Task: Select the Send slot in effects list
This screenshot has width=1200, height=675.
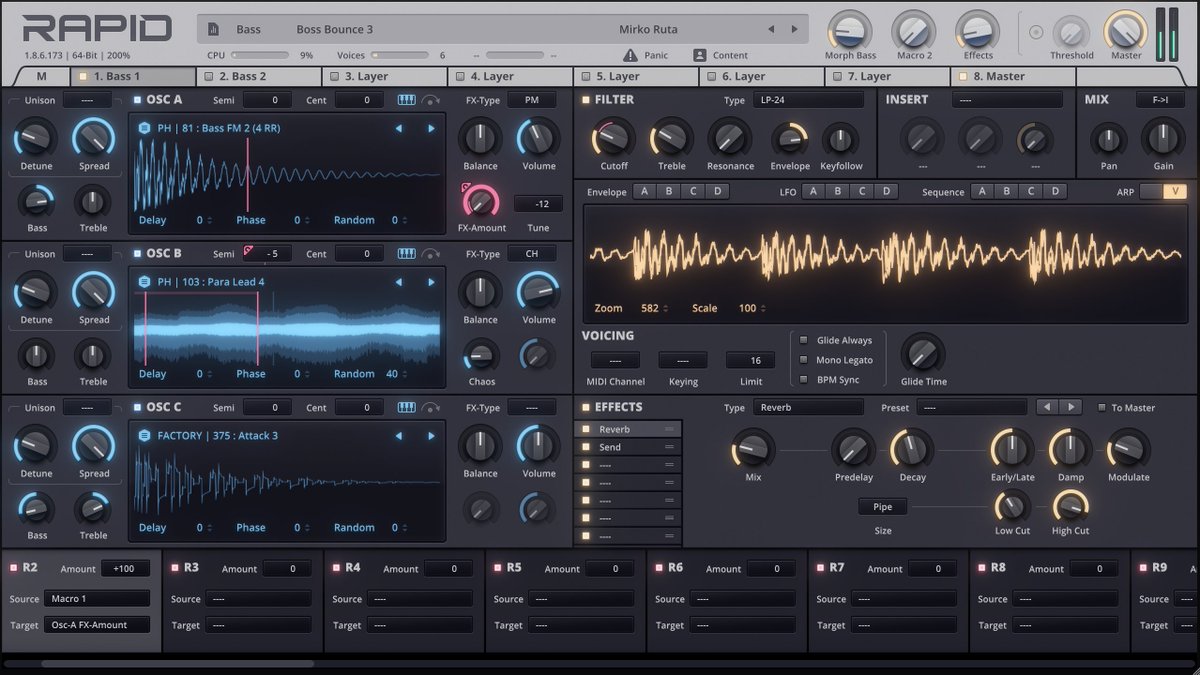Action: coord(630,447)
